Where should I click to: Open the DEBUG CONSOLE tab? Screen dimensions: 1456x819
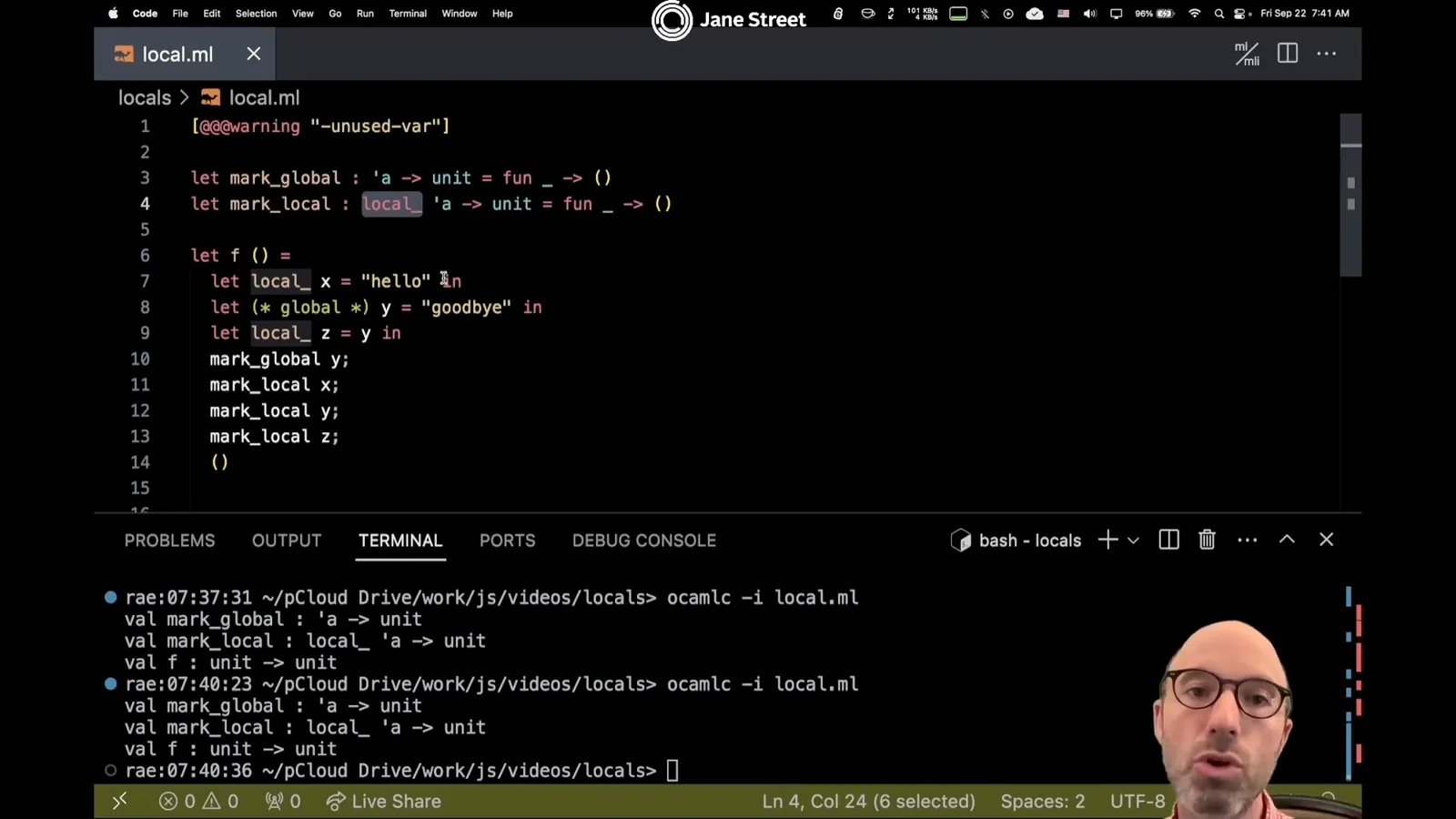tap(644, 541)
